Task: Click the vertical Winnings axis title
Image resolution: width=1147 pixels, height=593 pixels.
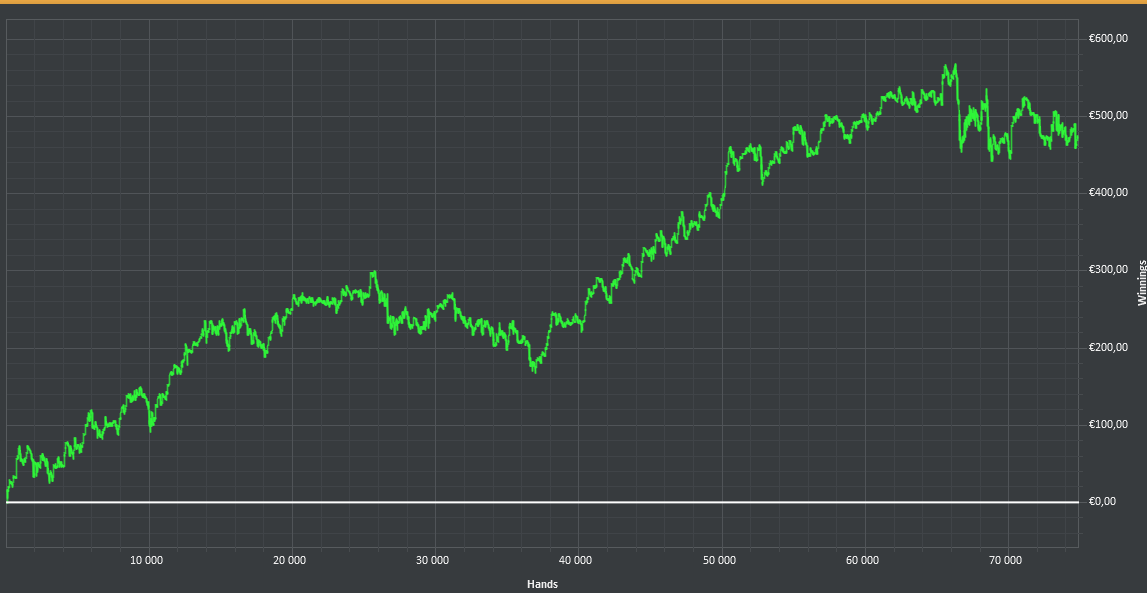Action: (x=1140, y=282)
